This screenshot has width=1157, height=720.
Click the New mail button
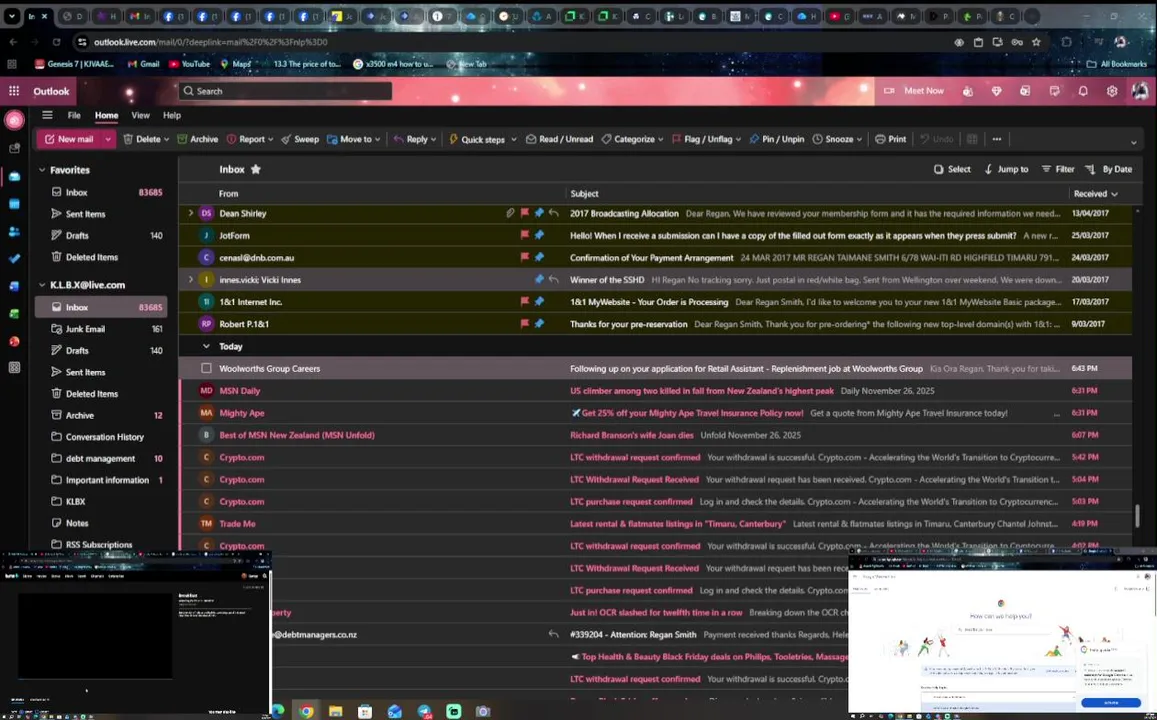[69, 139]
